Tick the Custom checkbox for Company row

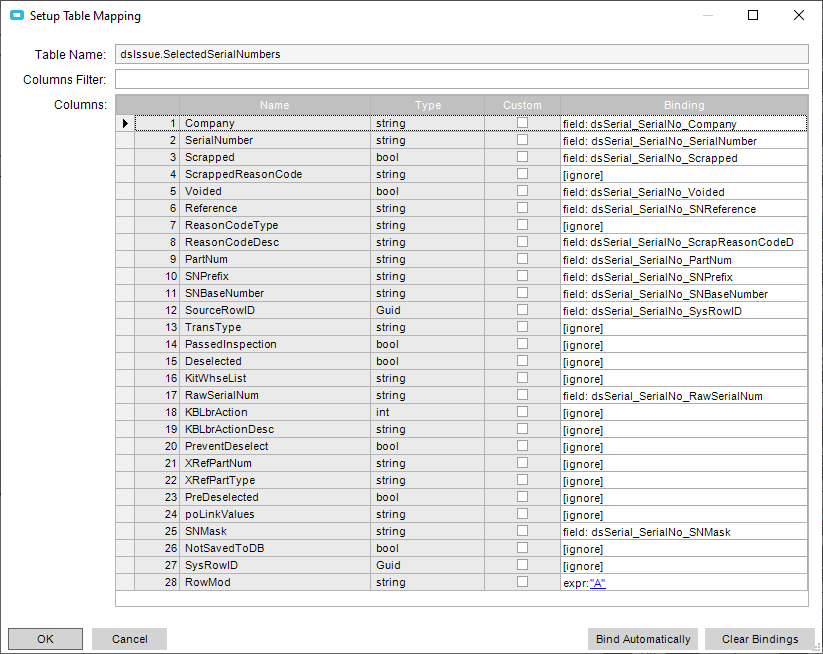522,123
